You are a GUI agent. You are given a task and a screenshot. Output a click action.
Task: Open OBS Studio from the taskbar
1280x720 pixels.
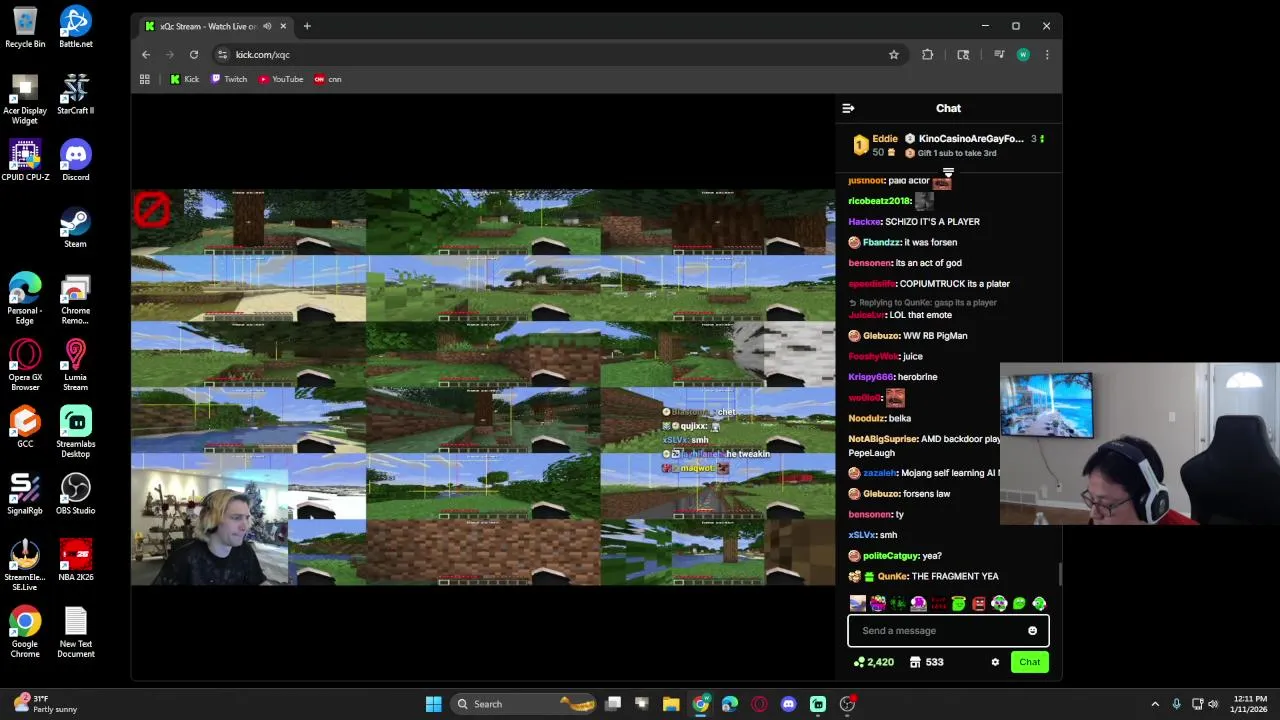click(847, 704)
